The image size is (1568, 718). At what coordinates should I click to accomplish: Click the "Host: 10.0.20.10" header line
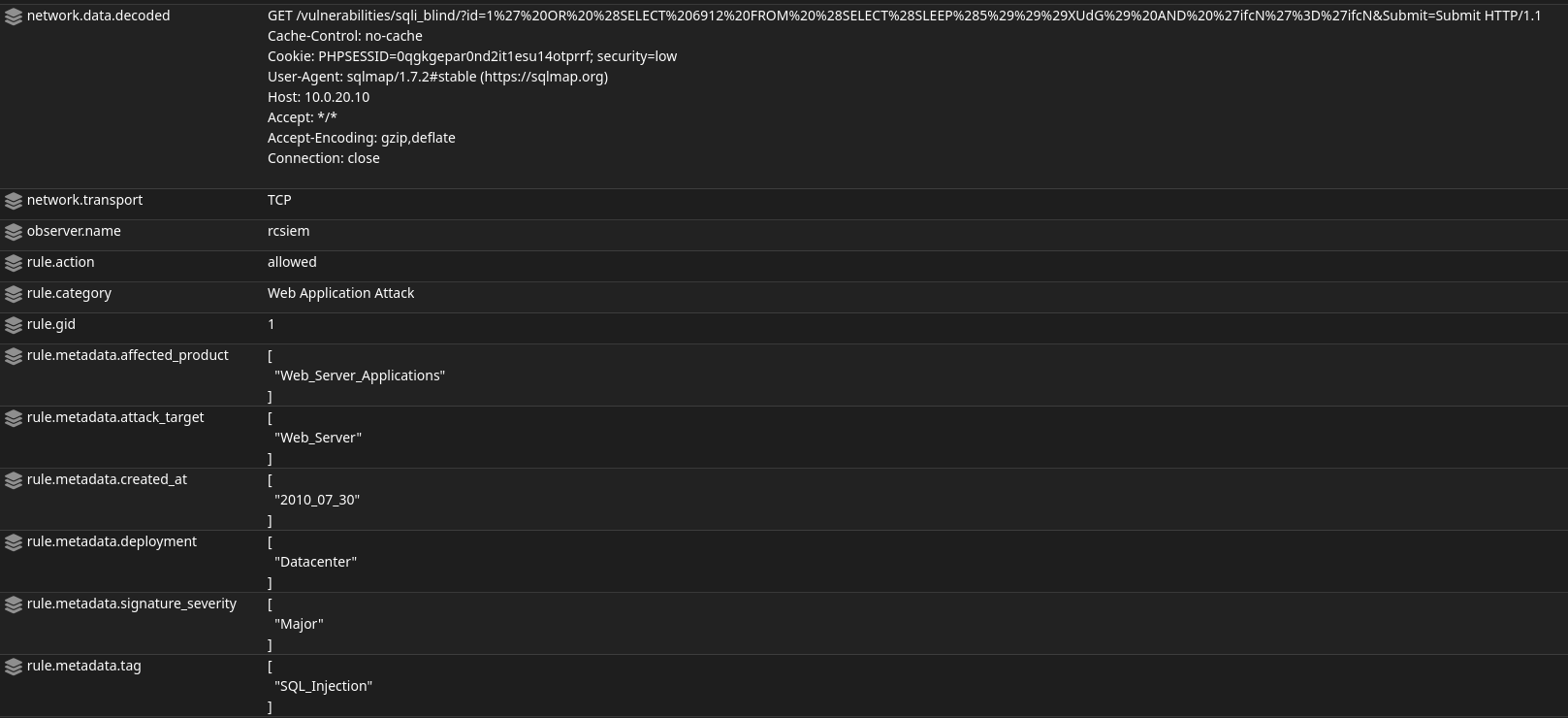[x=318, y=97]
